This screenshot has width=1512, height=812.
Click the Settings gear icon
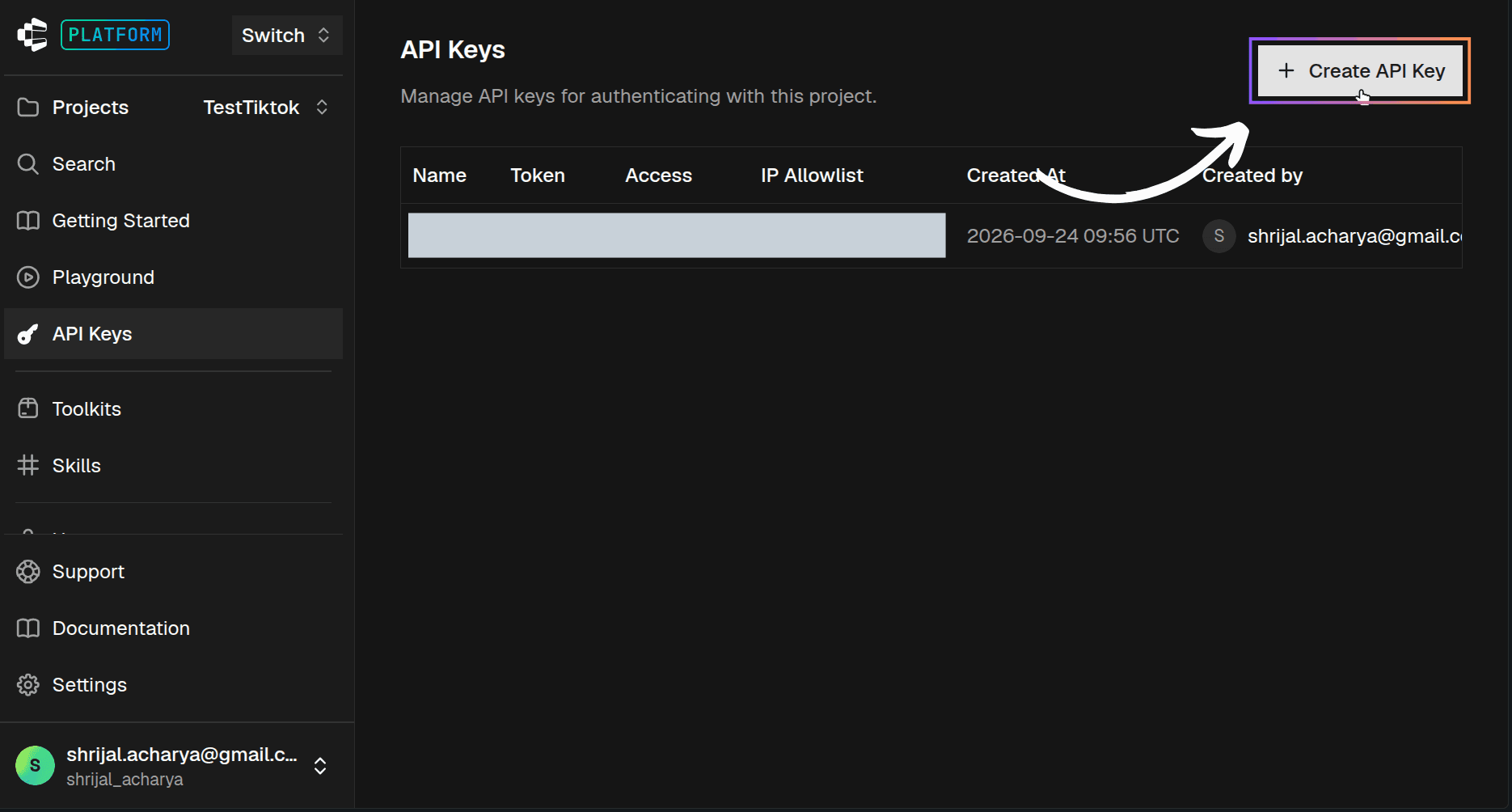pos(28,685)
